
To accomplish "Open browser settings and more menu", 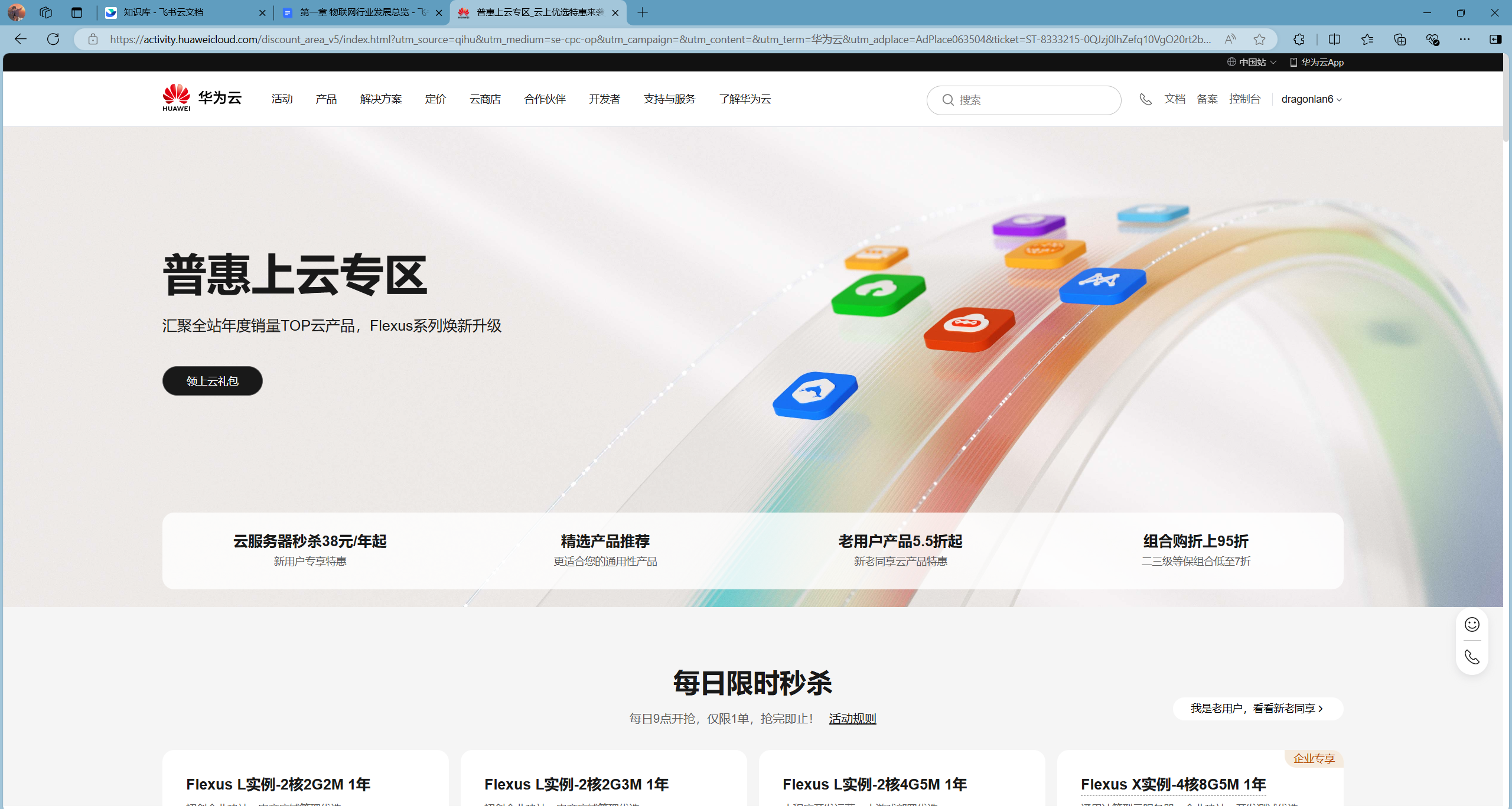I will pyautogui.click(x=1464, y=39).
